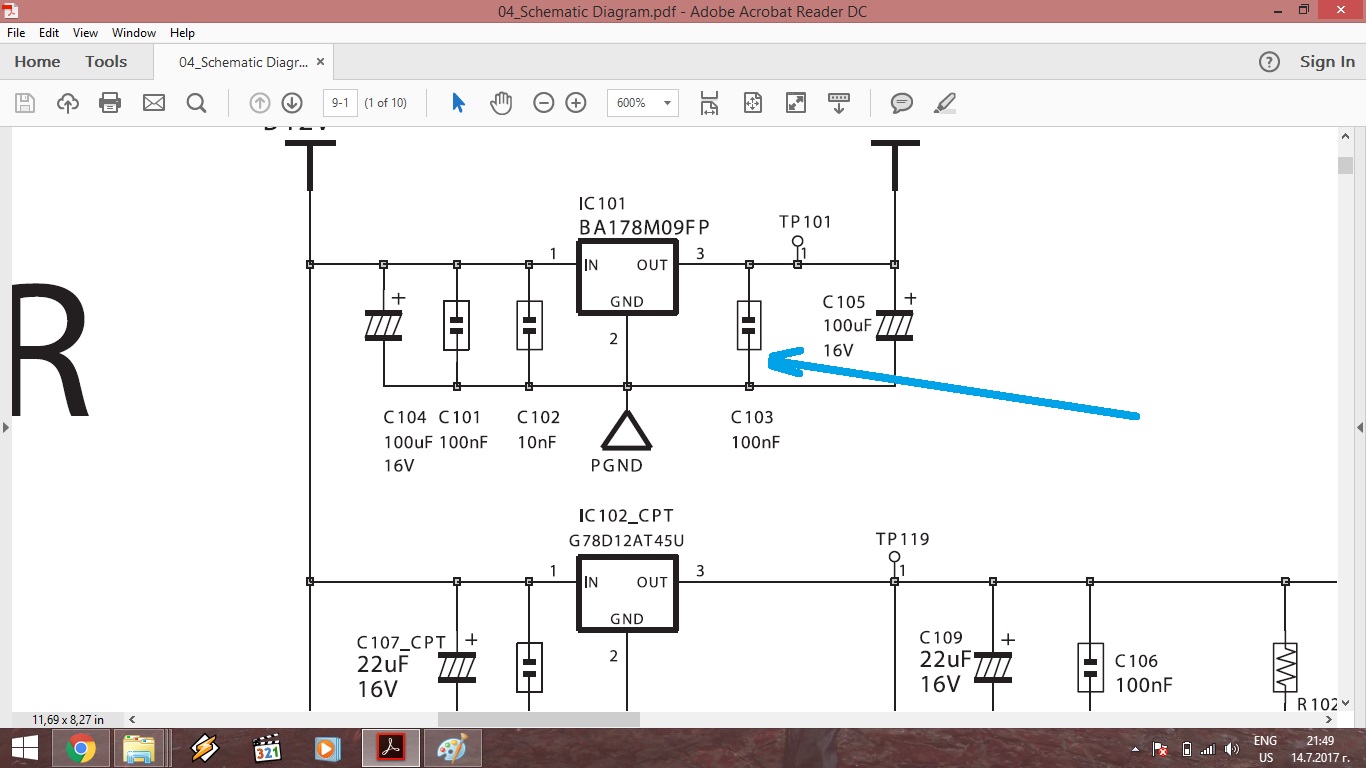The height and width of the screenshot is (768, 1366).
Task: Click the page number field showing 9-1
Action: coord(340,103)
